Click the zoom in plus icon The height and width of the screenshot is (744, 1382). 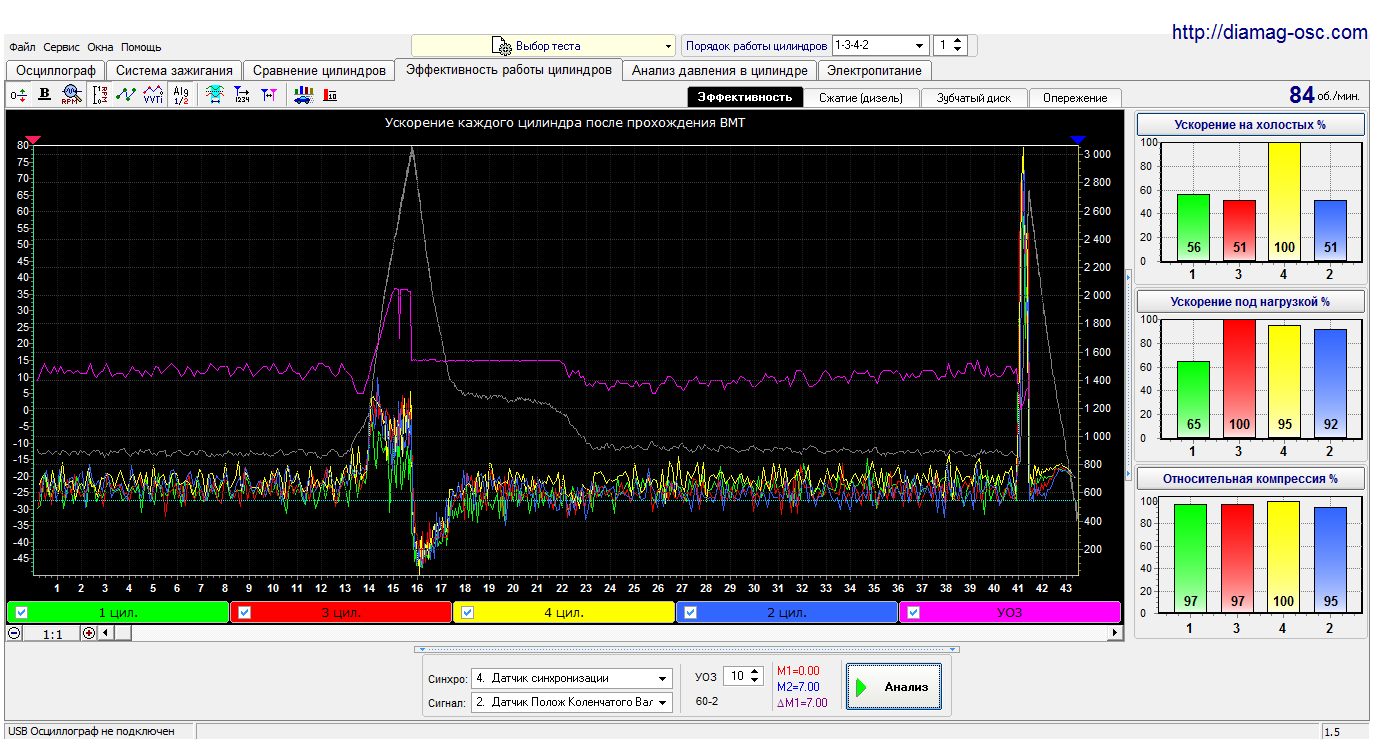pyautogui.click(x=89, y=633)
